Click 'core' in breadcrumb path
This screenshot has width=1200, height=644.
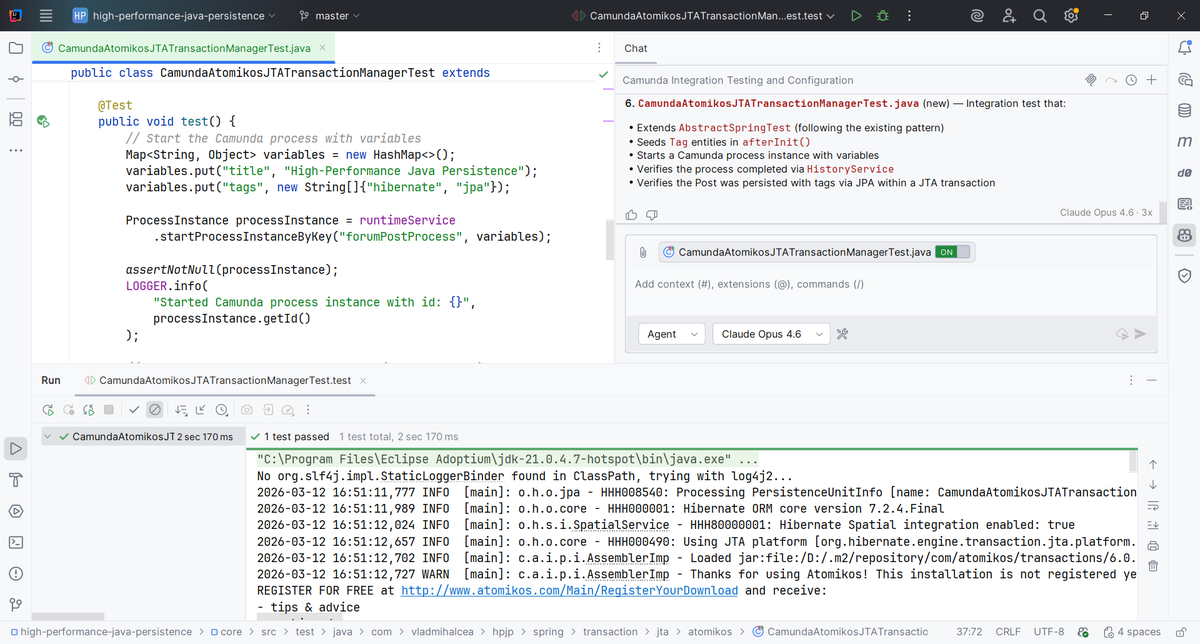click(231, 632)
